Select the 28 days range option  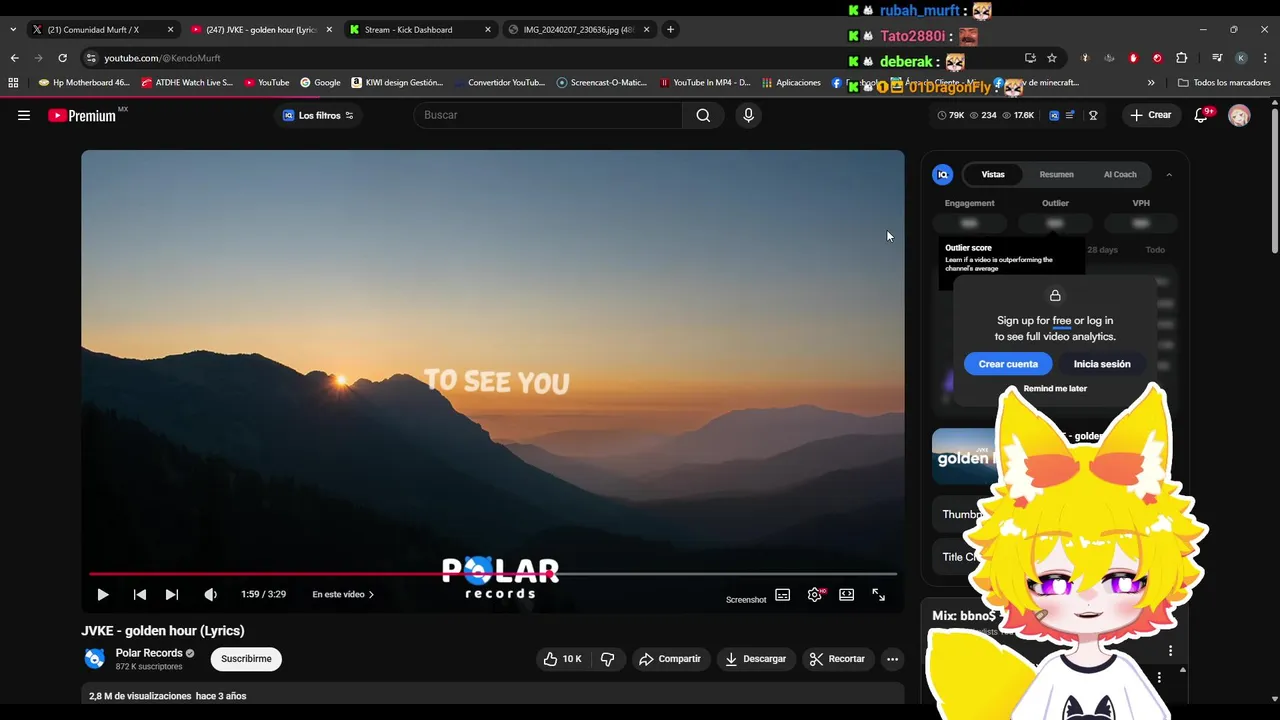tap(1102, 250)
